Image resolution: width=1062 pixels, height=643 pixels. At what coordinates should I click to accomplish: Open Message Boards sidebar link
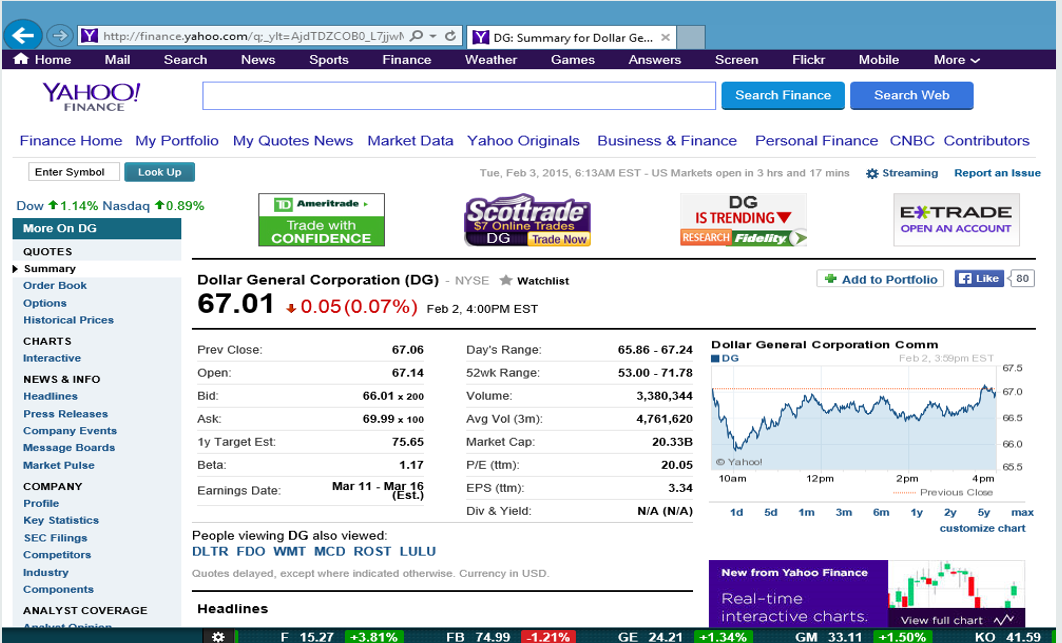pyautogui.click(x=68, y=447)
